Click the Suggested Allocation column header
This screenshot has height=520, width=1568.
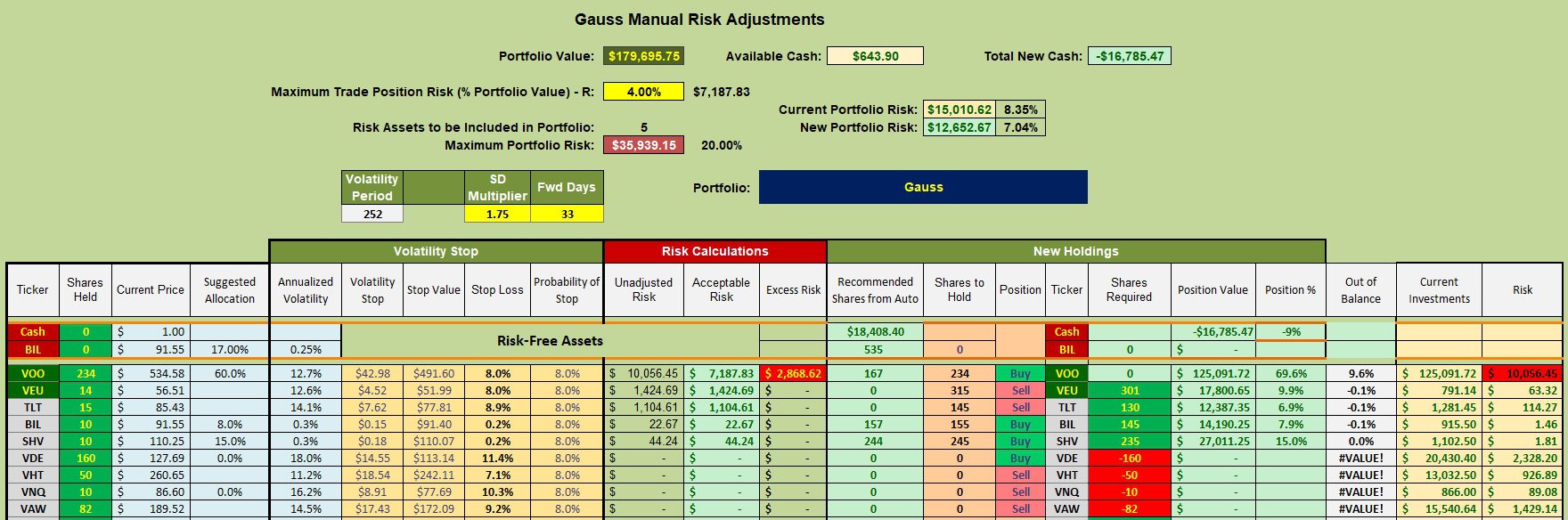[230, 289]
